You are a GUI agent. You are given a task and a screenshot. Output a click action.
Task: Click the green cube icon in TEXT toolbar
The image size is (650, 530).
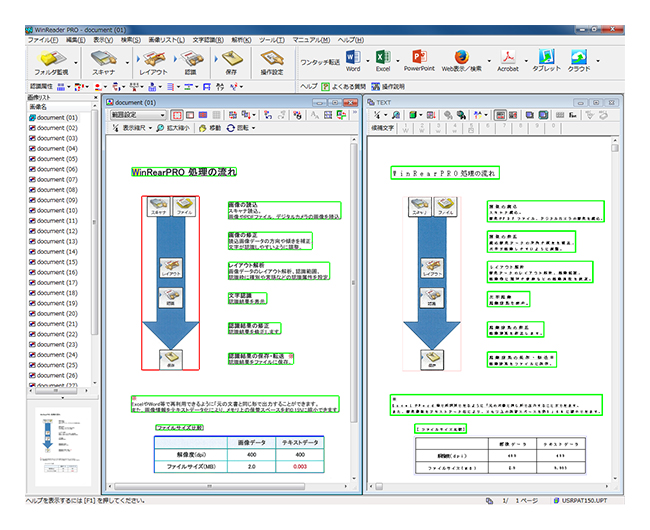[x=412, y=115]
